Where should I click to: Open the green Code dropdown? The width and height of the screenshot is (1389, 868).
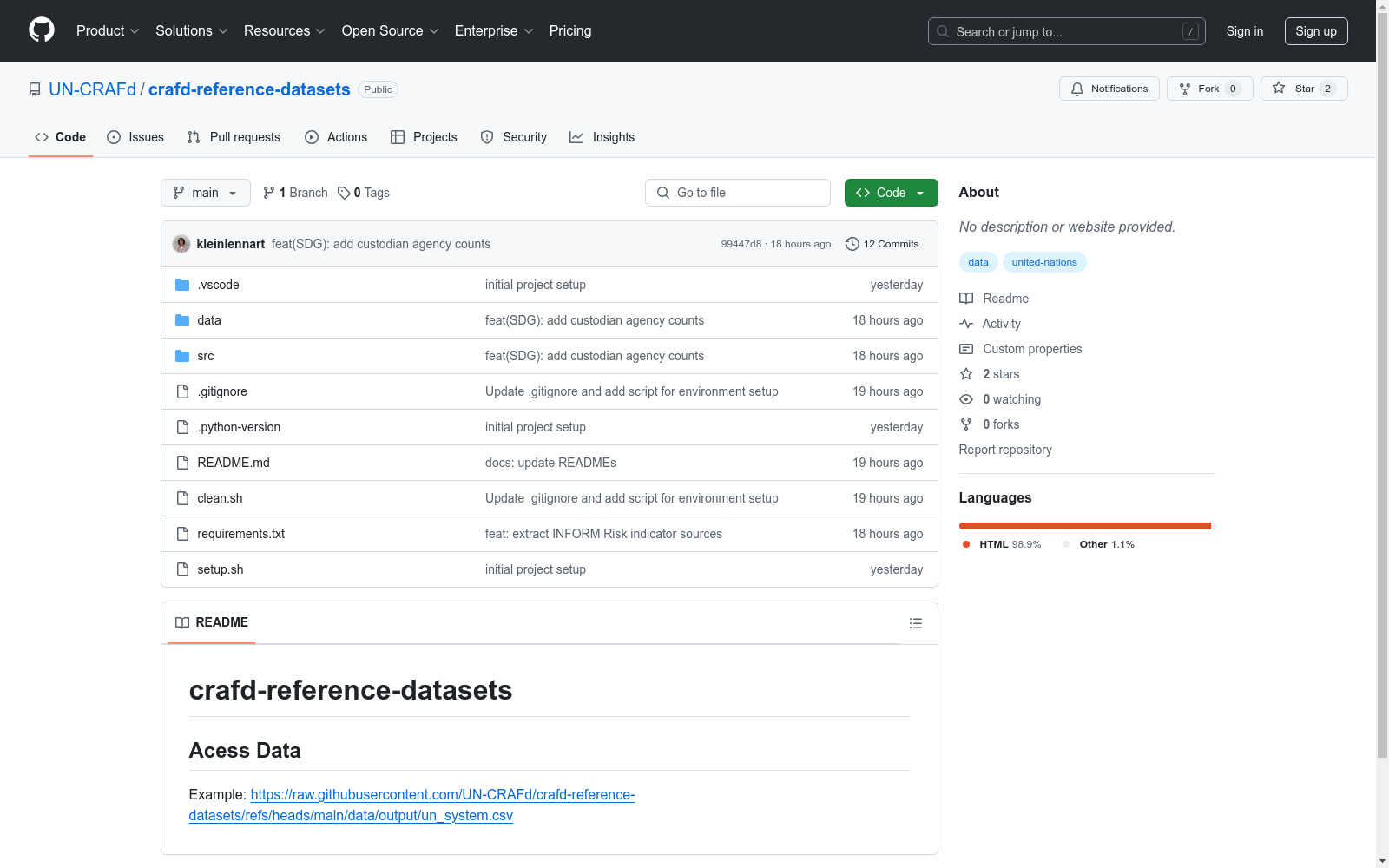[891, 193]
